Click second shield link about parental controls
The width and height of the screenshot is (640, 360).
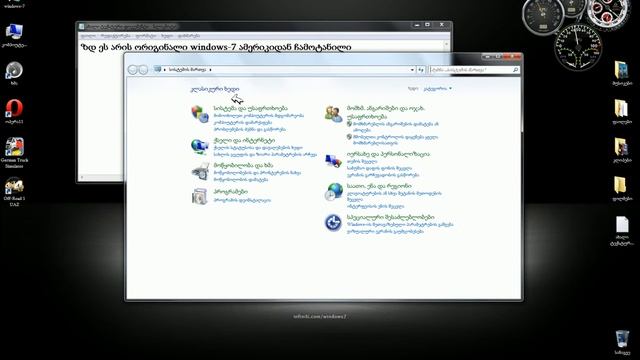click(395, 140)
